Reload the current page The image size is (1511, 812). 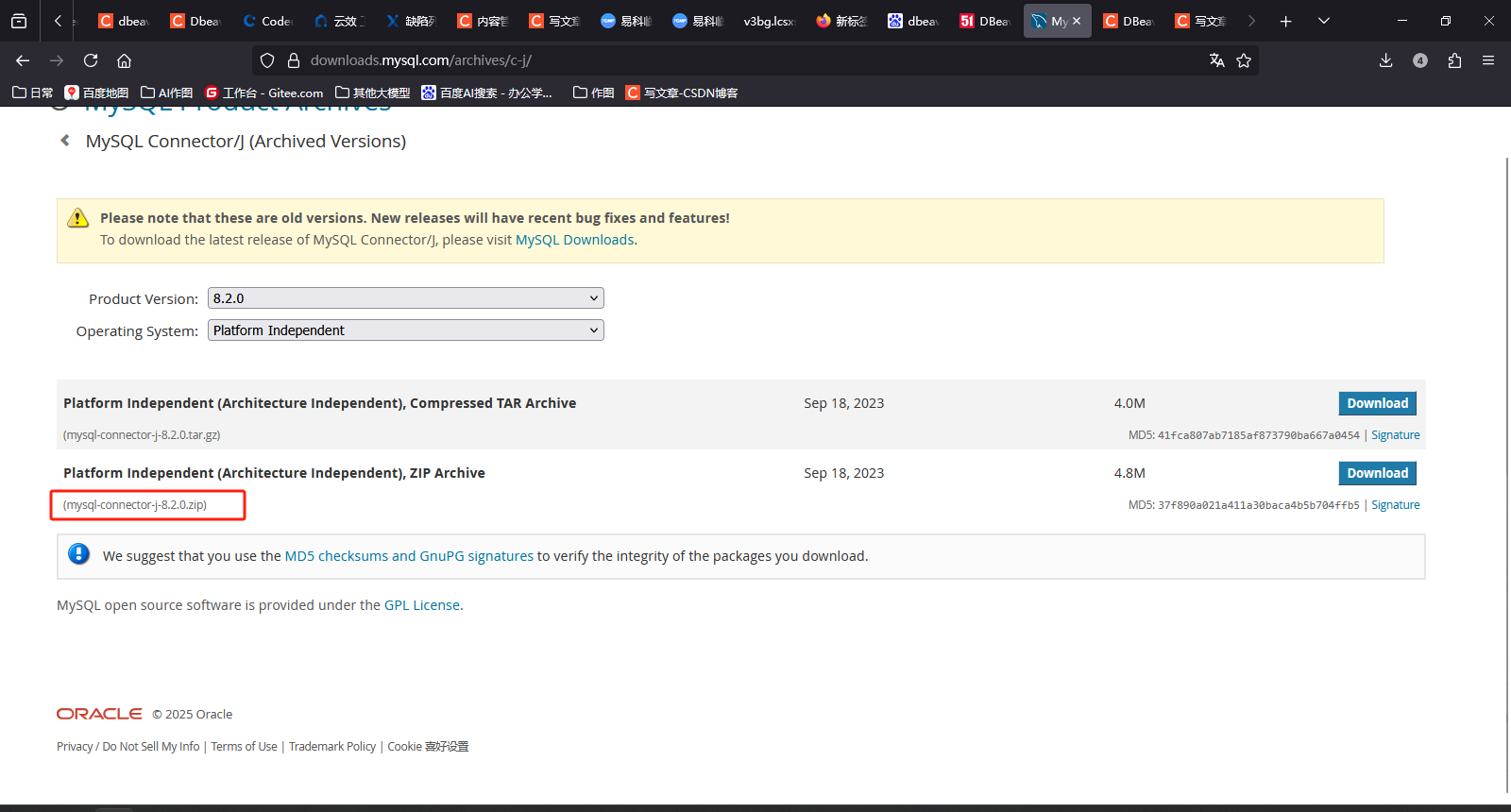tap(91, 60)
